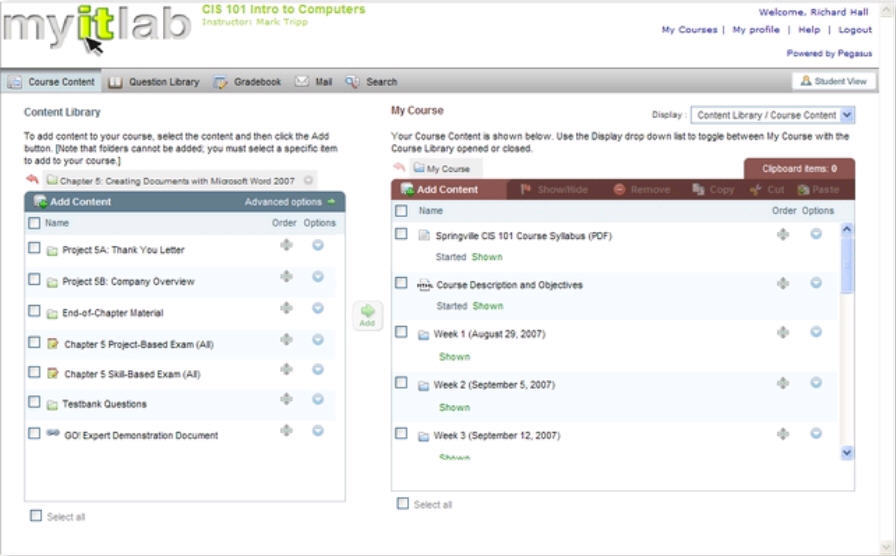This screenshot has height=556, width=896.
Task: Click the Testbank Questions move order icon
Action: click(286, 399)
